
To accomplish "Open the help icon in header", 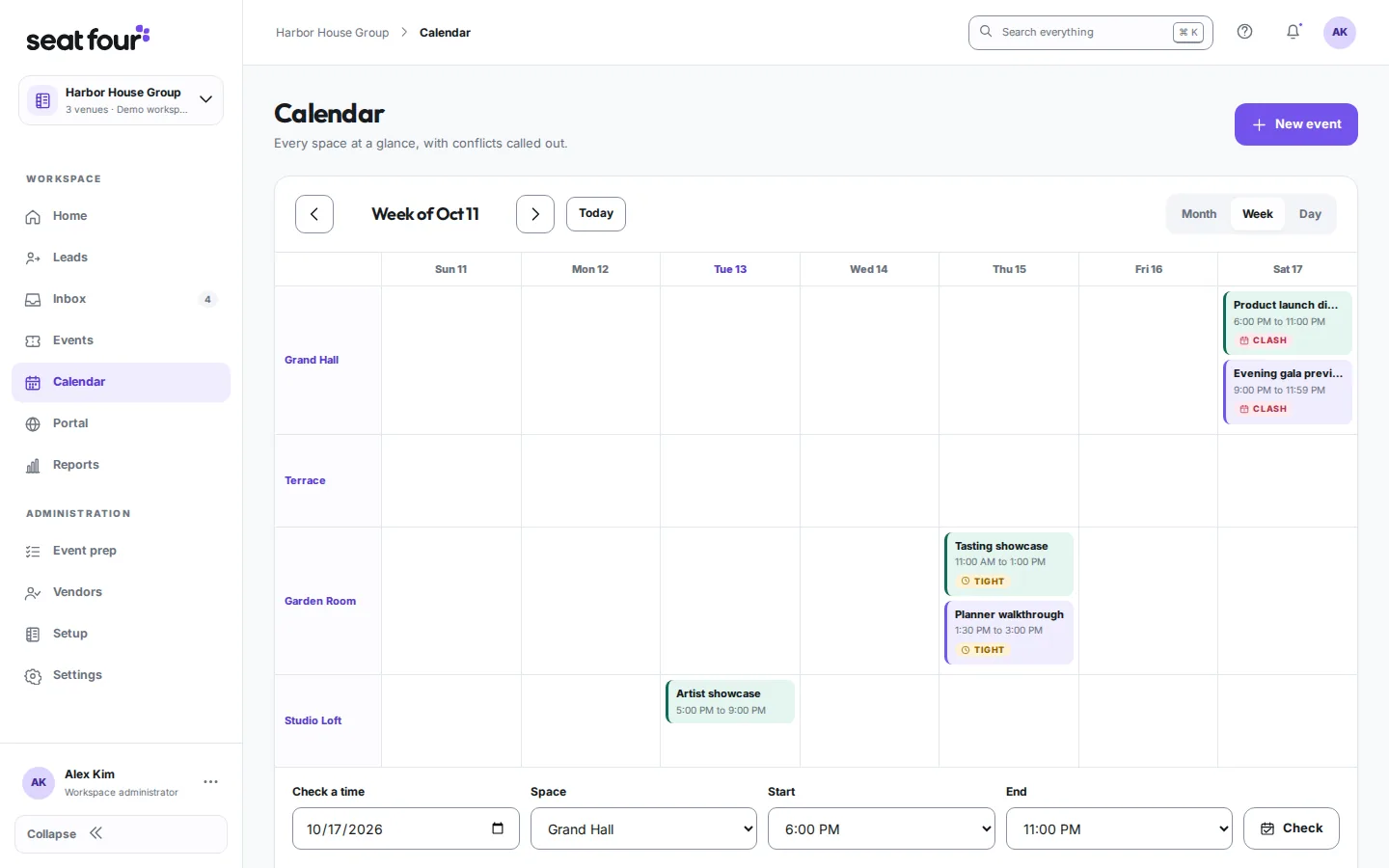I will point(1245,32).
